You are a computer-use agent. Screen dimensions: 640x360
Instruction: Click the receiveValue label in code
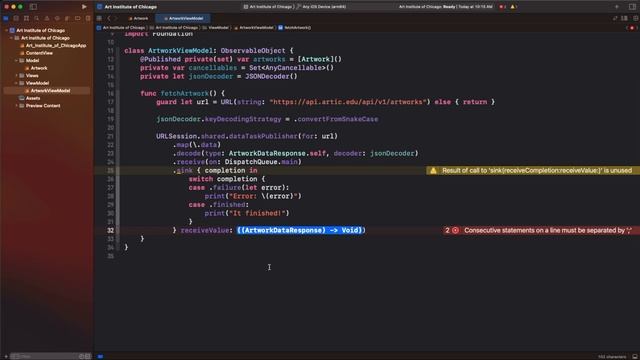204,230
